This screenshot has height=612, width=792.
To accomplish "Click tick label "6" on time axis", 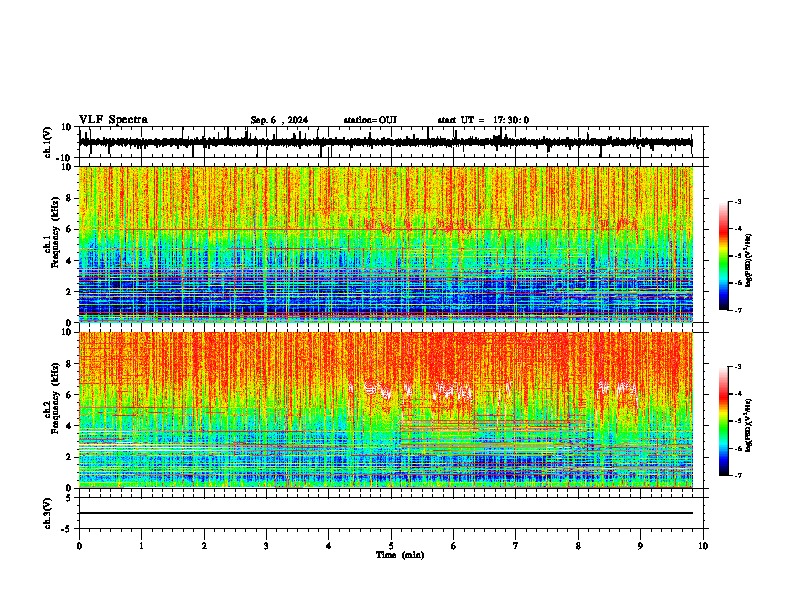I will pos(454,546).
